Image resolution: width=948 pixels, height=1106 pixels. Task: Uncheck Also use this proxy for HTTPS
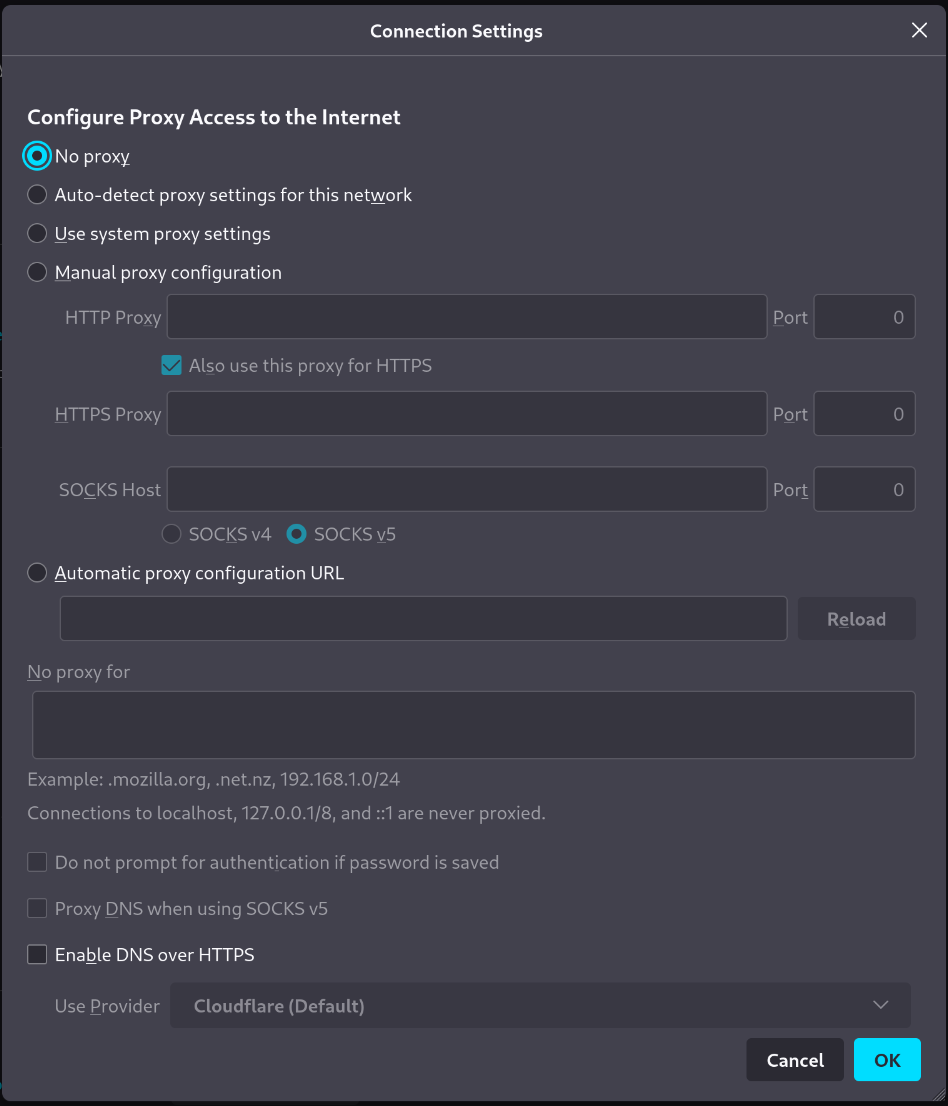[x=171, y=365]
